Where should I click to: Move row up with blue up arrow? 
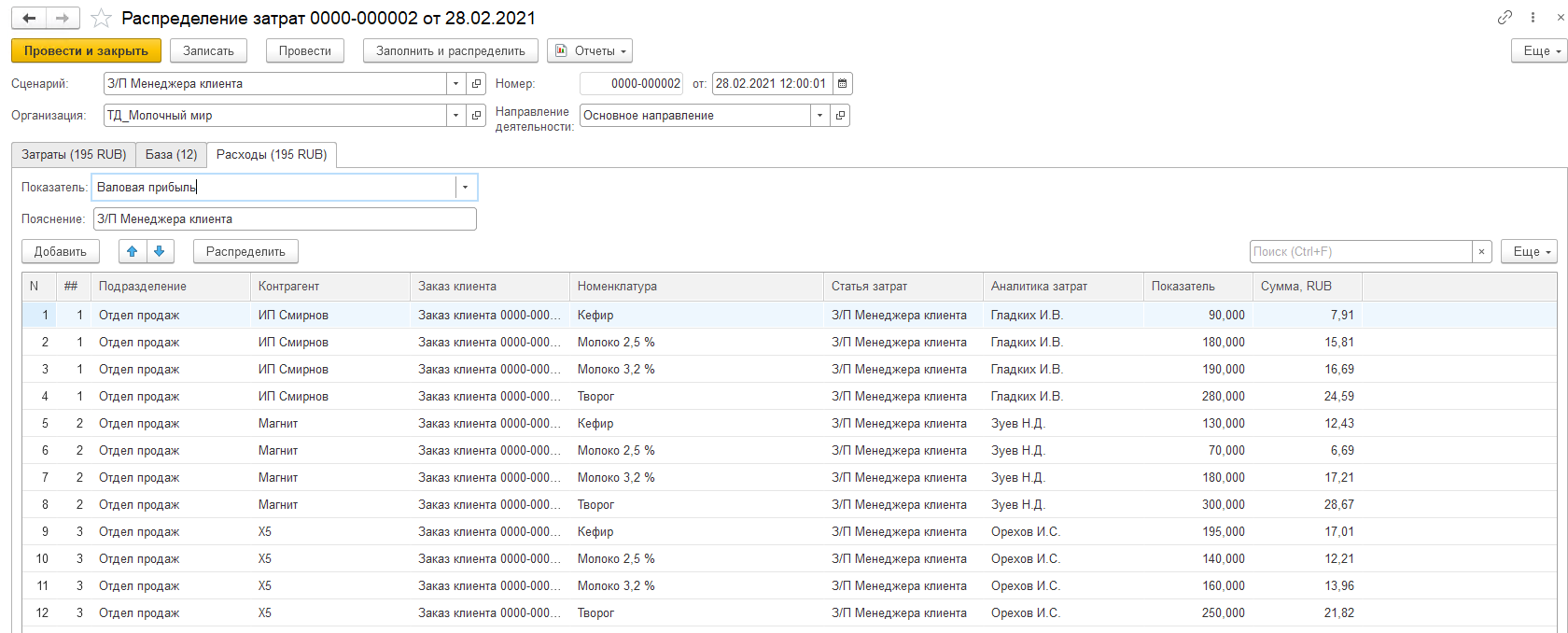click(132, 251)
